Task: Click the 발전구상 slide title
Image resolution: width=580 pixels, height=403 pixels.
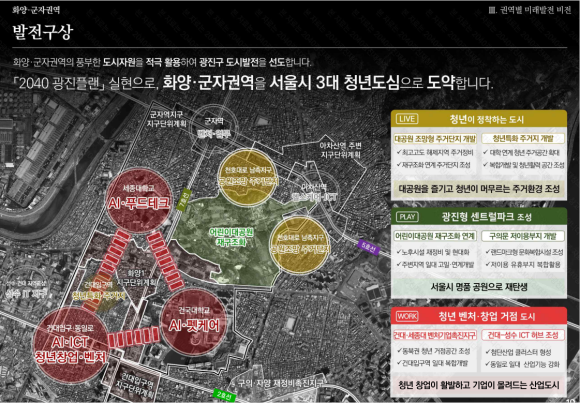Action: [x=43, y=32]
